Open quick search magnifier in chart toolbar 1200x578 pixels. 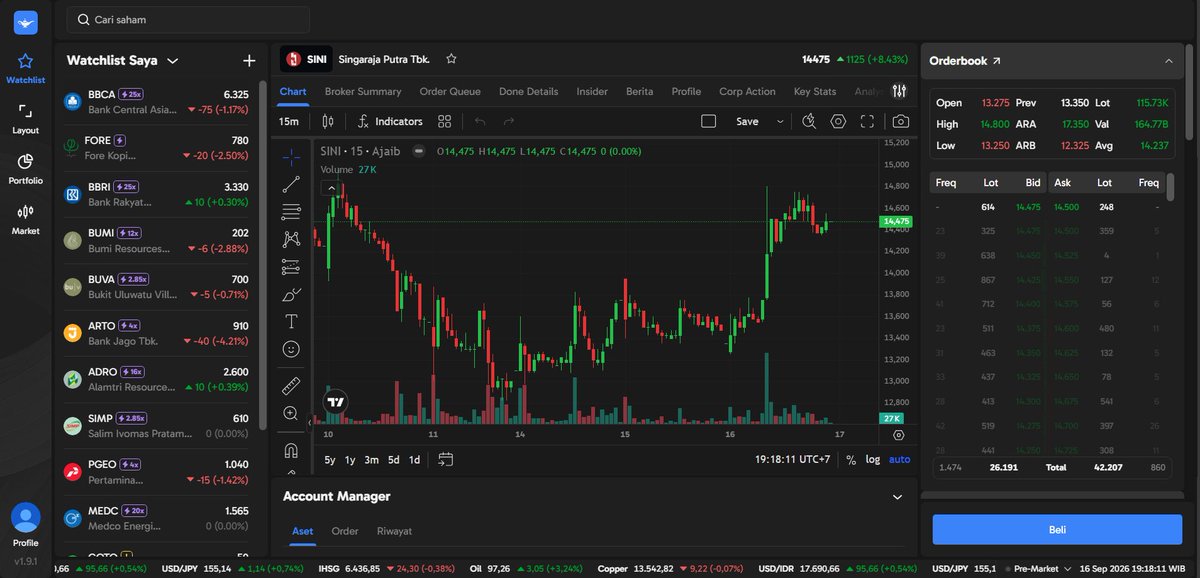809,121
